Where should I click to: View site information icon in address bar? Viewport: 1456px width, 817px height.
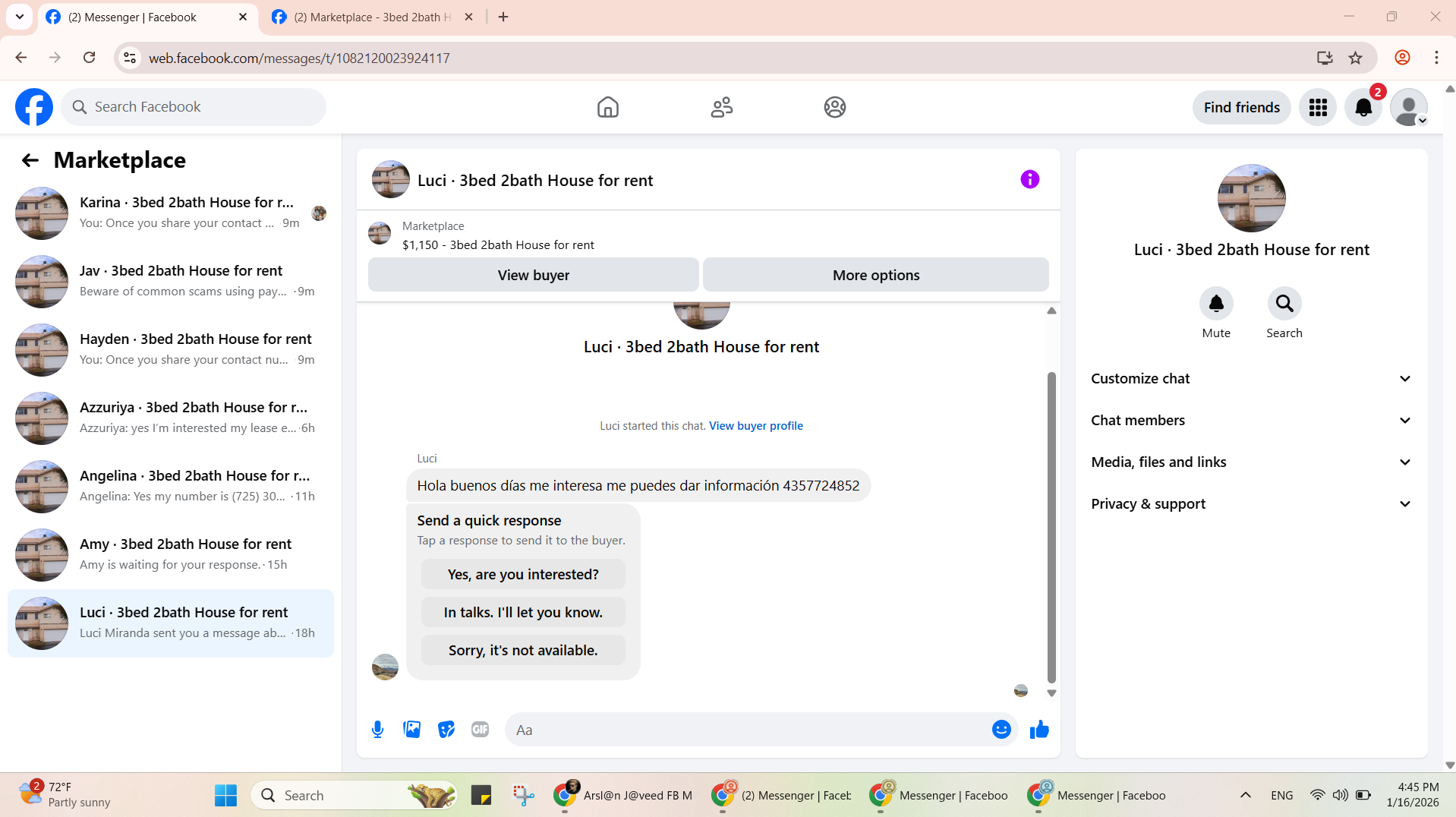coord(131,58)
